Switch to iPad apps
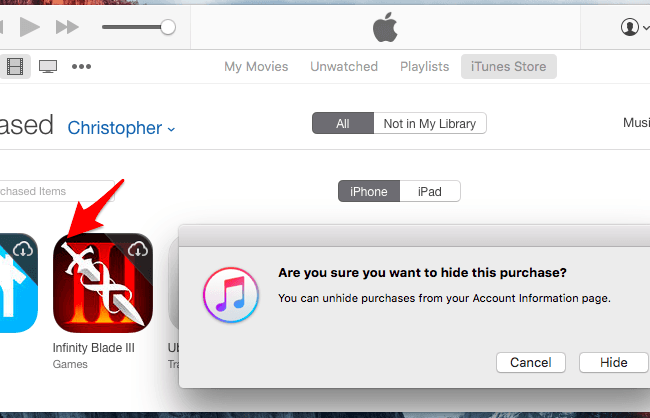 430,191
